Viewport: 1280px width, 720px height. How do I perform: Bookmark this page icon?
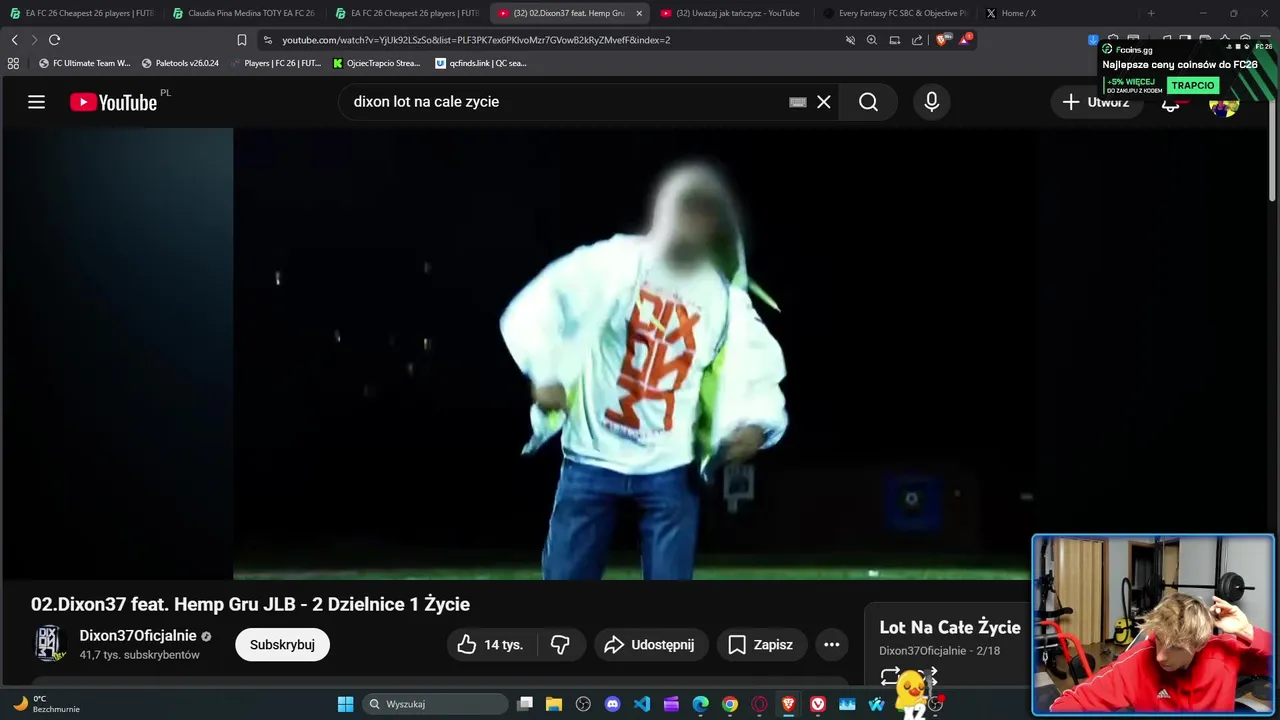pos(241,40)
